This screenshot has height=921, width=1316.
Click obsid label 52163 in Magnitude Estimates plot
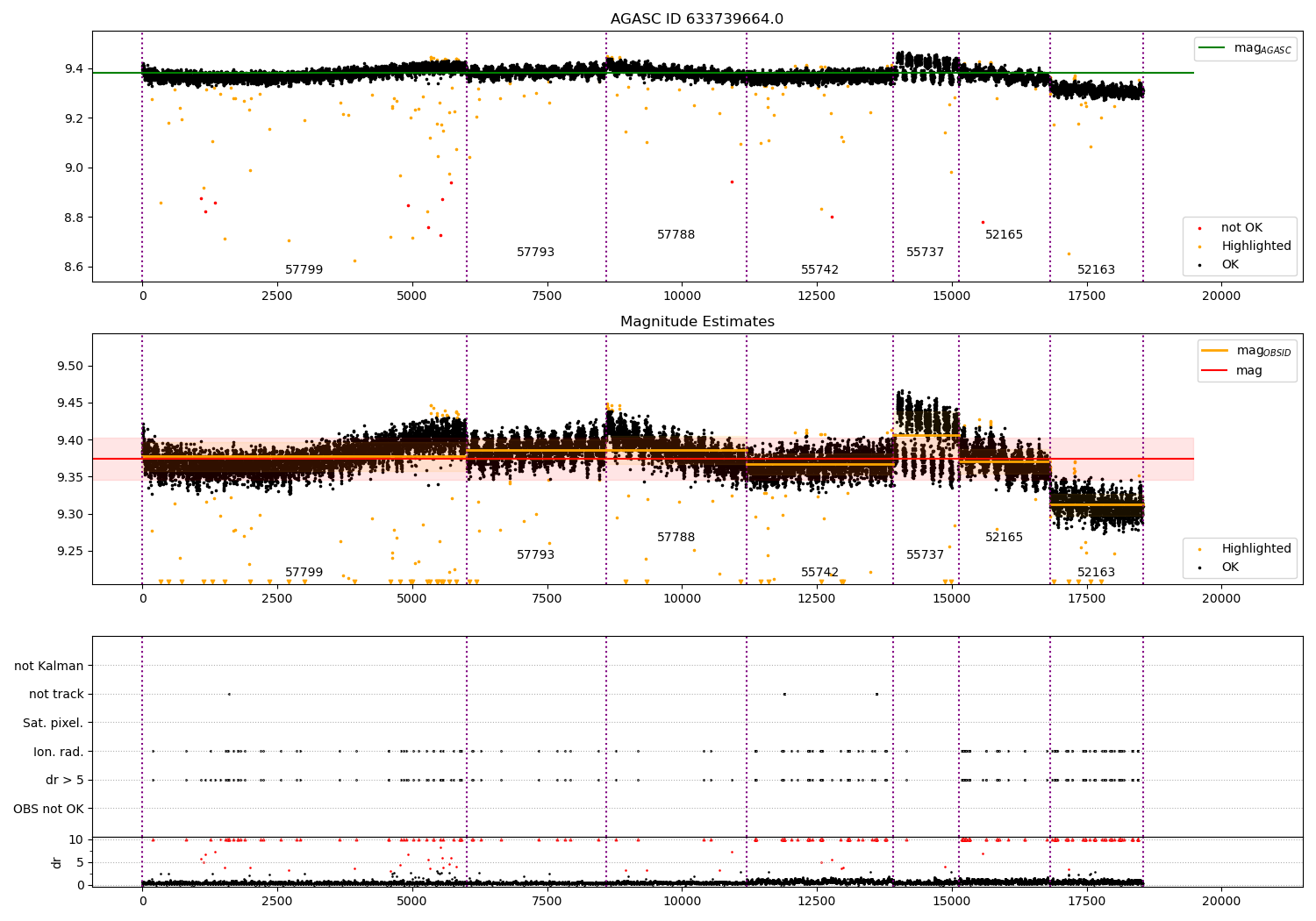pos(1096,573)
